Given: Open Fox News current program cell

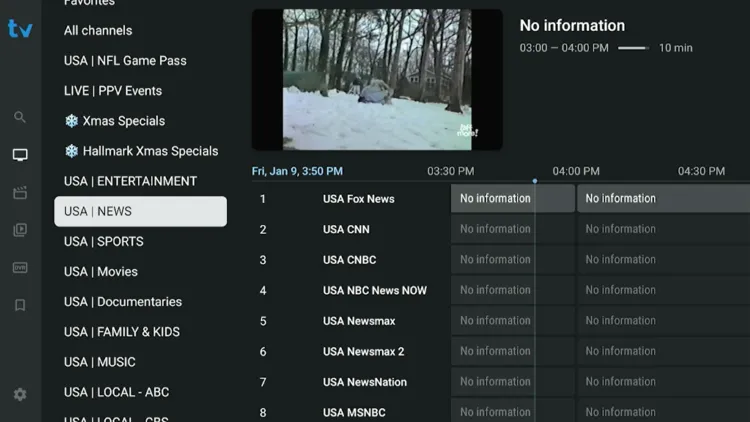Looking at the screenshot, I should click(513, 199).
